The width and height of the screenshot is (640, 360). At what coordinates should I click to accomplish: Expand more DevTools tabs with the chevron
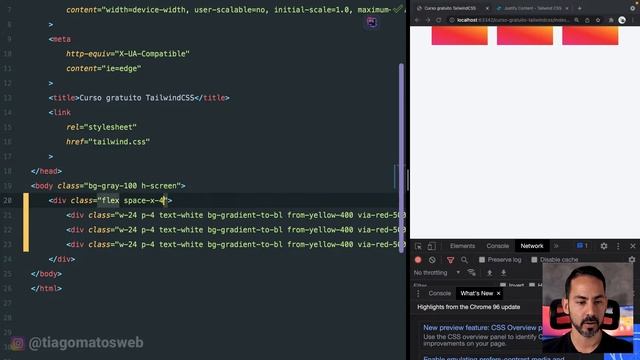click(556, 246)
